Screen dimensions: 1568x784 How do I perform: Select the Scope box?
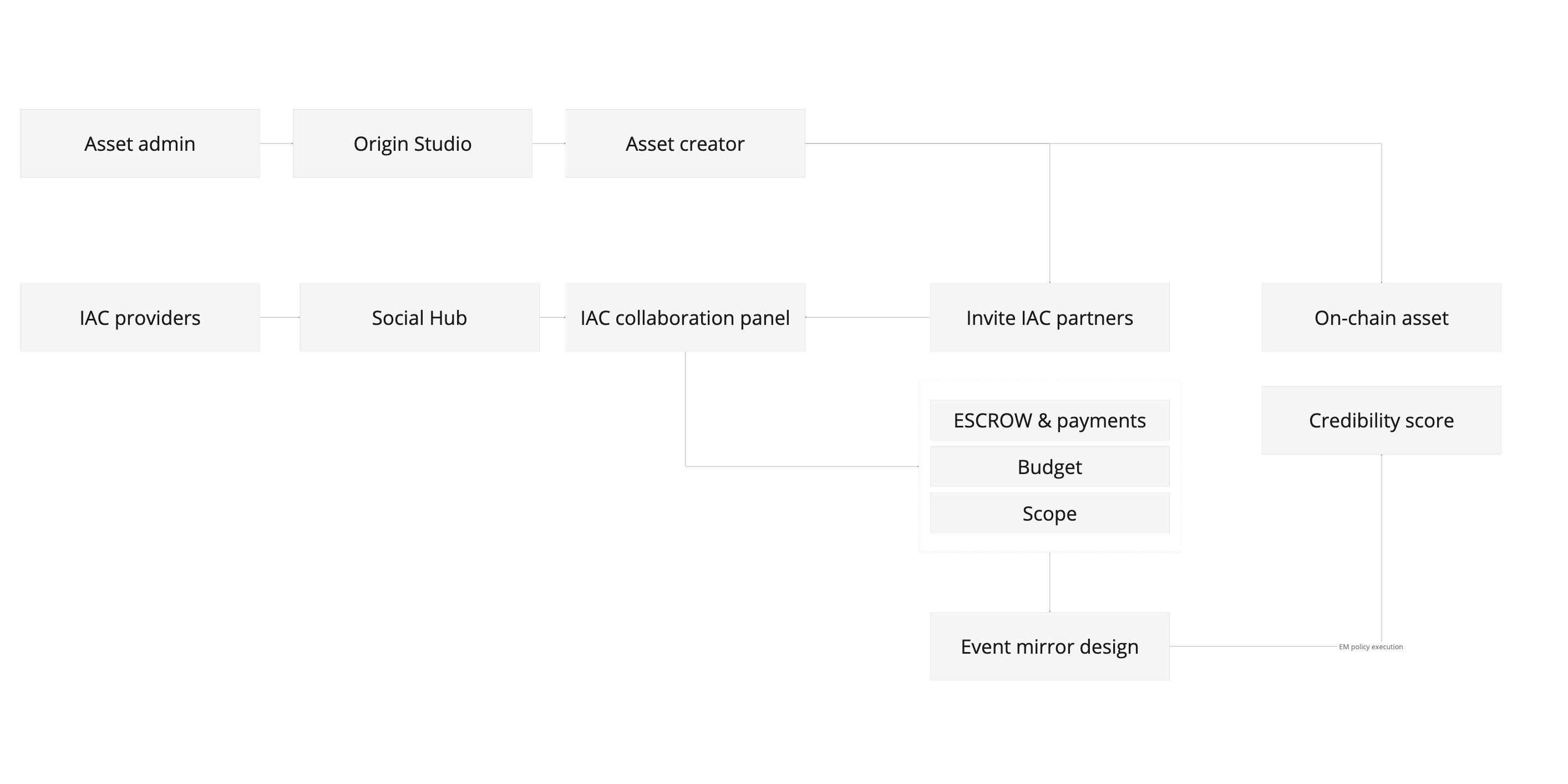1049,513
